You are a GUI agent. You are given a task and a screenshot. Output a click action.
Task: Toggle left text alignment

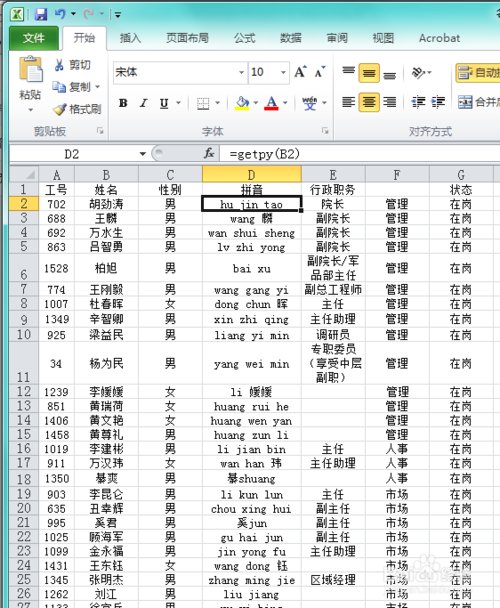pyautogui.click(x=348, y=102)
